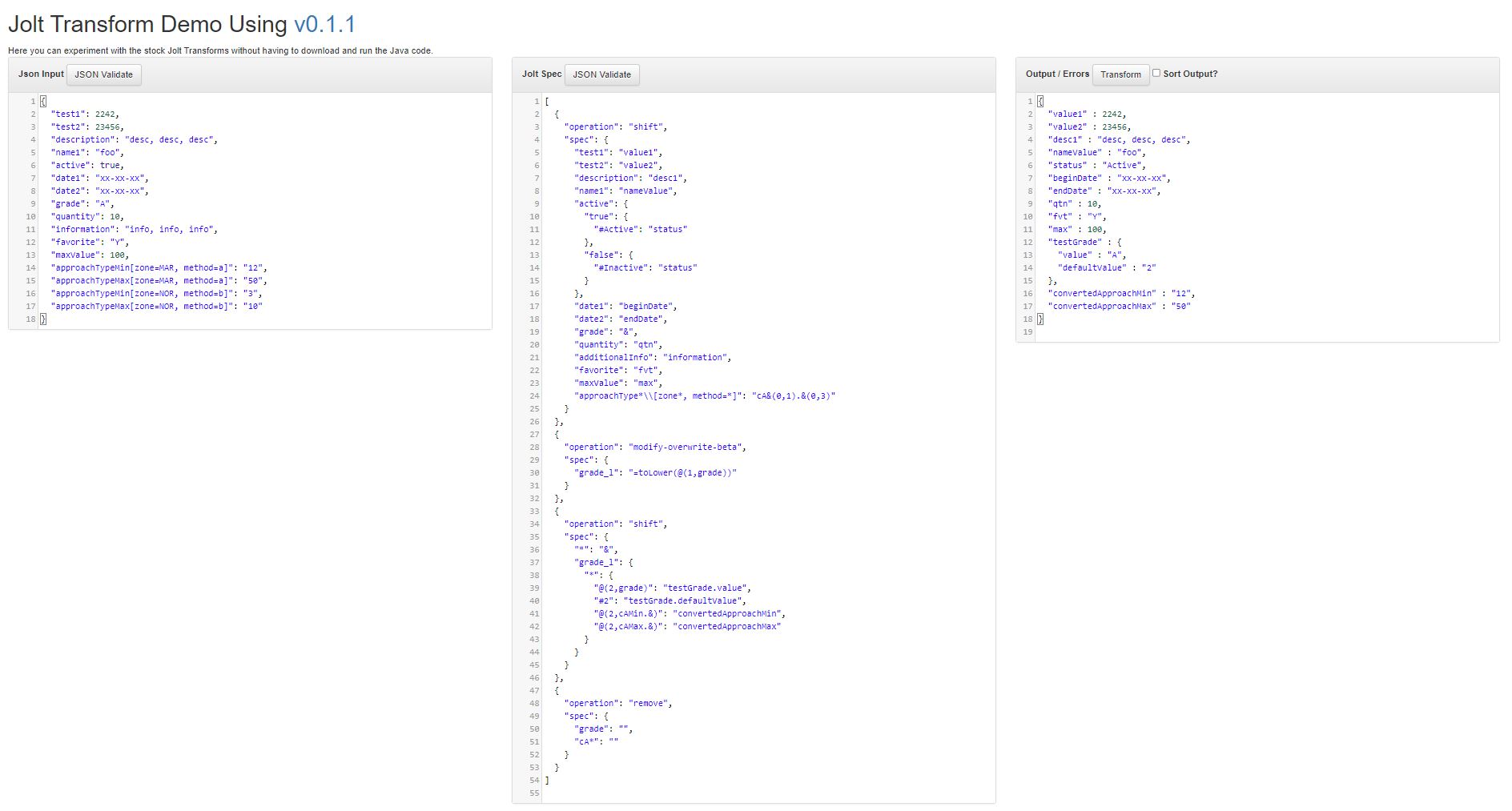Viewport: 1512px width, 811px height.
Task: Click "@(2,grade)": "testGrade.value" line
Action: pos(673,588)
